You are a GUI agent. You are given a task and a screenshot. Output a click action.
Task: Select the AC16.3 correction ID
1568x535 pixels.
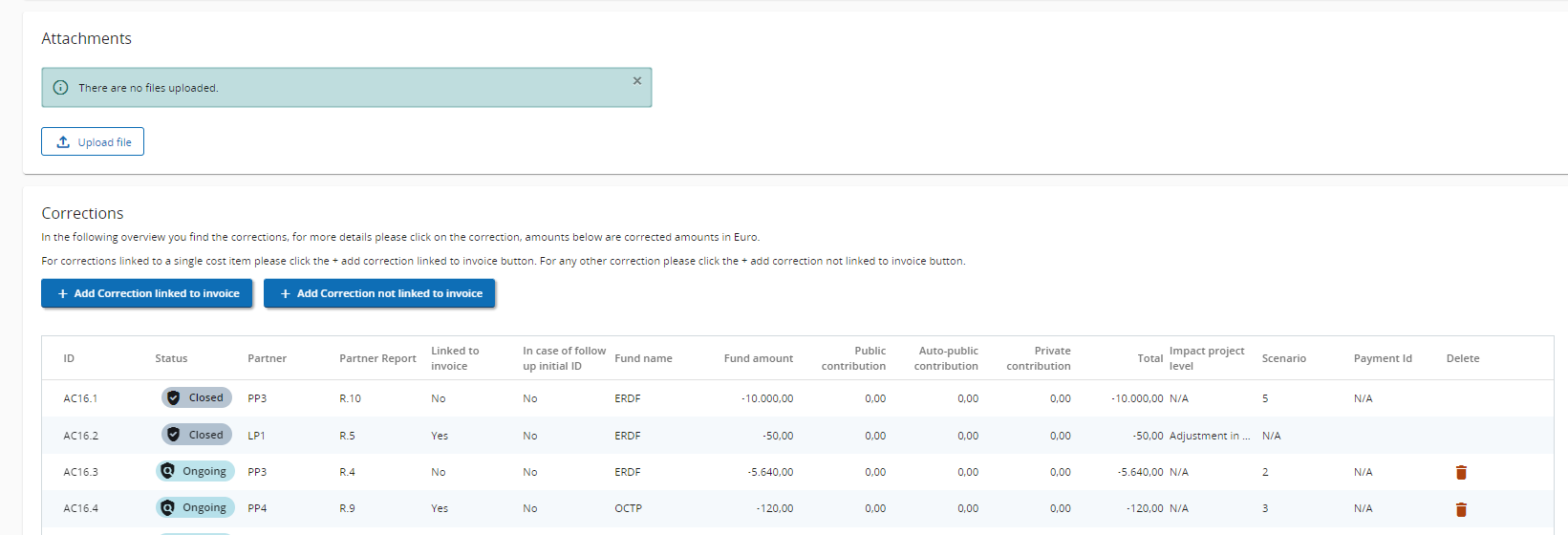[x=80, y=472]
